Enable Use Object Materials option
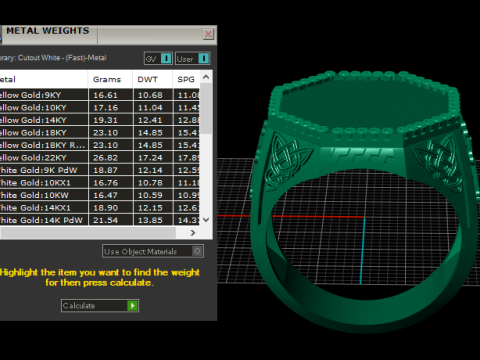Viewport: 480px width, 360px height. tap(197, 251)
